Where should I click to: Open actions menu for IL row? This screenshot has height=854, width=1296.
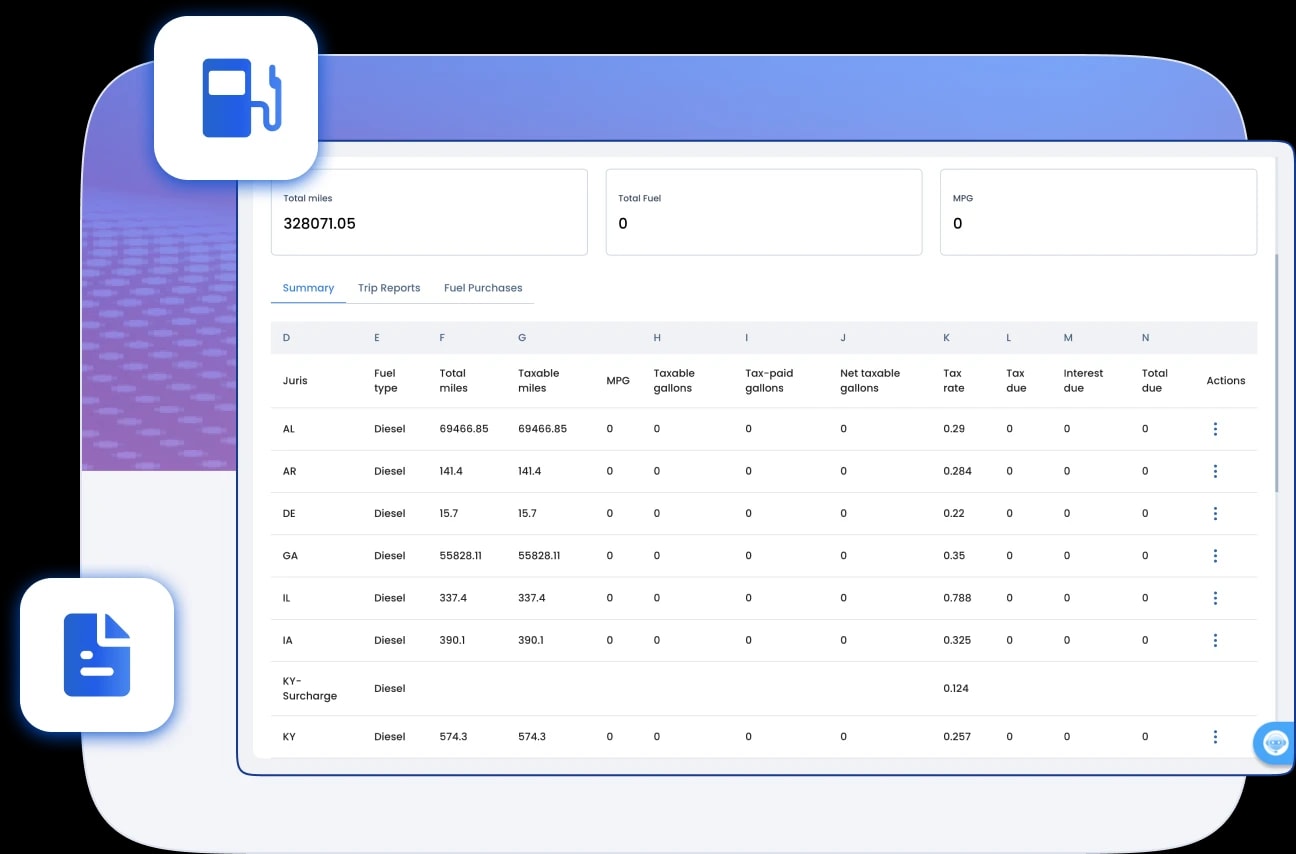point(1215,598)
